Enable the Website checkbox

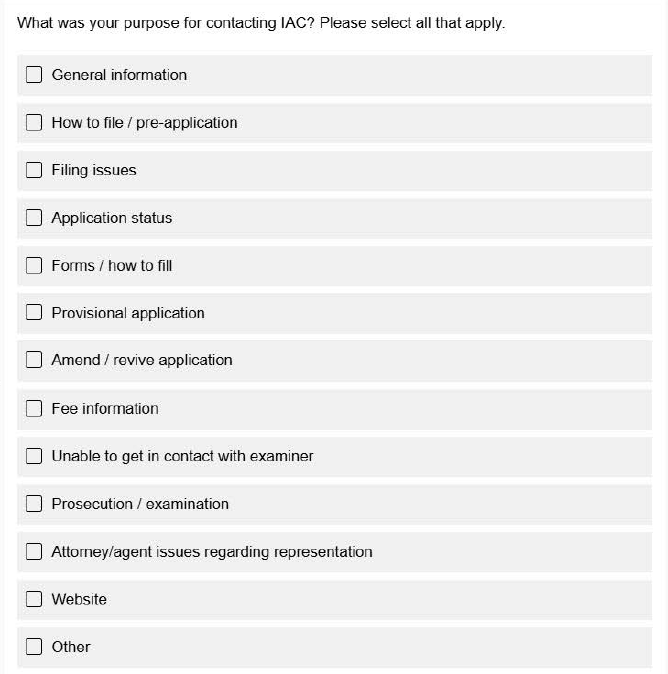click(34, 599)
